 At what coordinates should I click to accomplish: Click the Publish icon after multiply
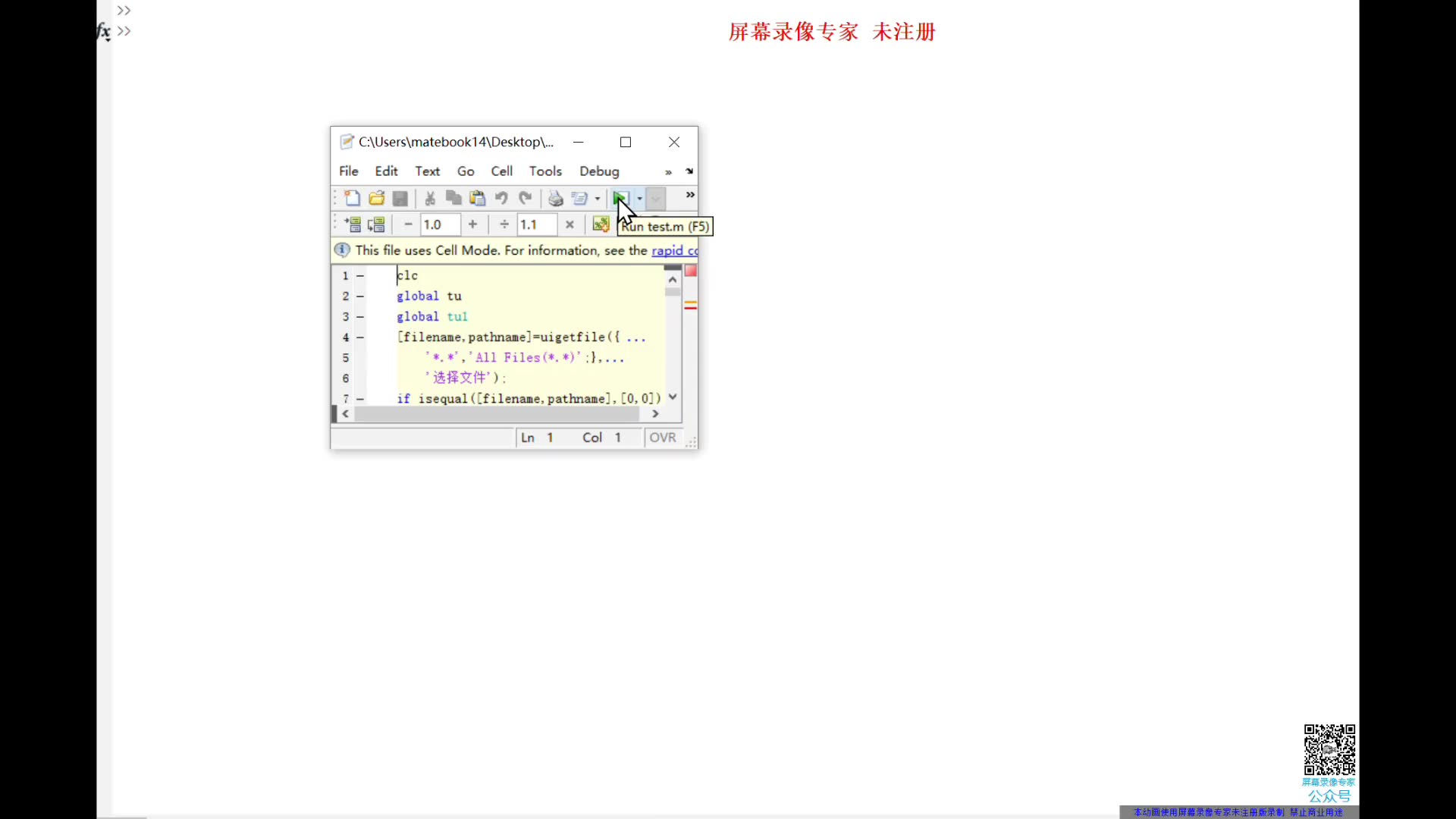(x=601, y=224)
